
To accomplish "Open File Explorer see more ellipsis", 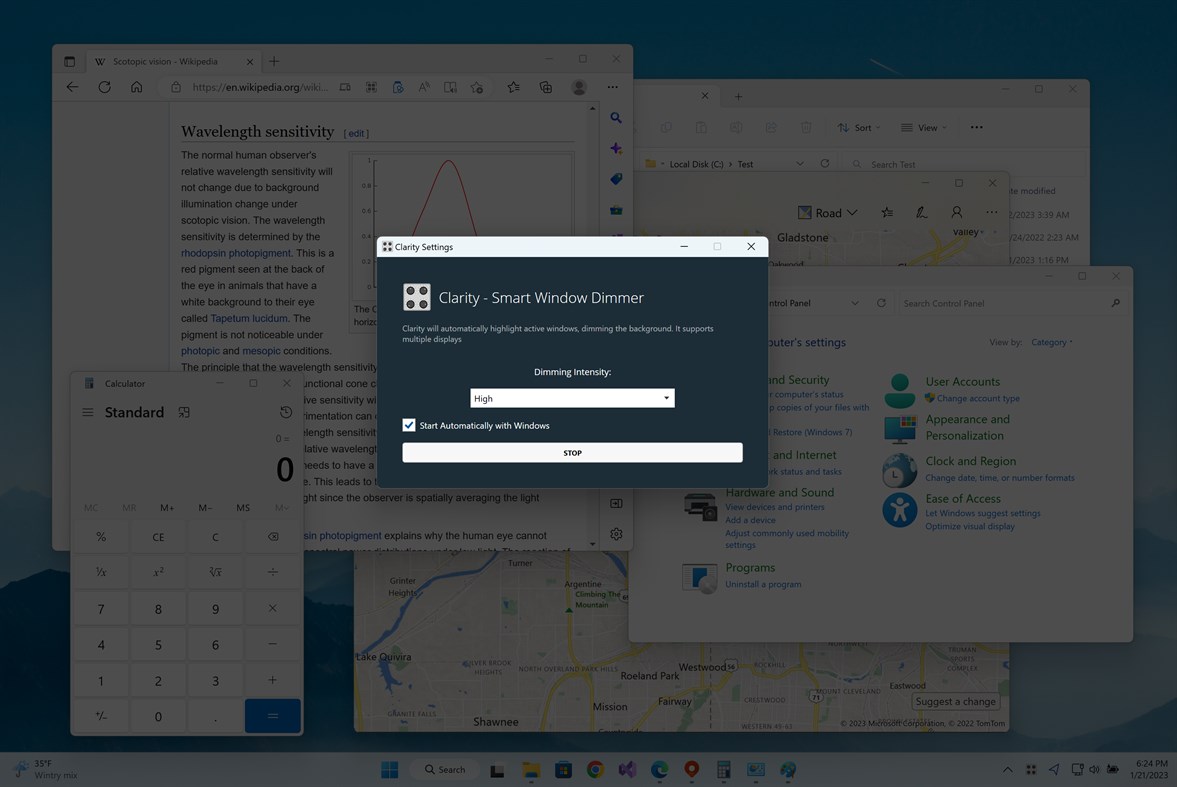I will coord(976,128).
